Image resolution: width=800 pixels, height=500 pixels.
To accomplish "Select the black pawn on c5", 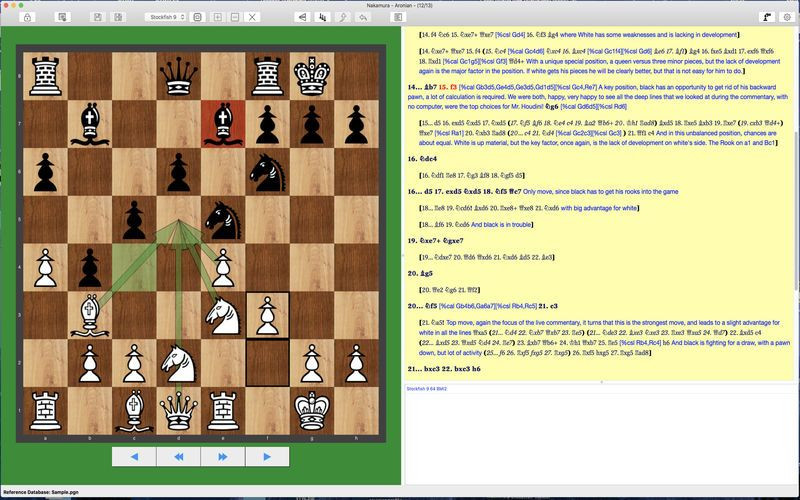I will [x=134, y=220].
